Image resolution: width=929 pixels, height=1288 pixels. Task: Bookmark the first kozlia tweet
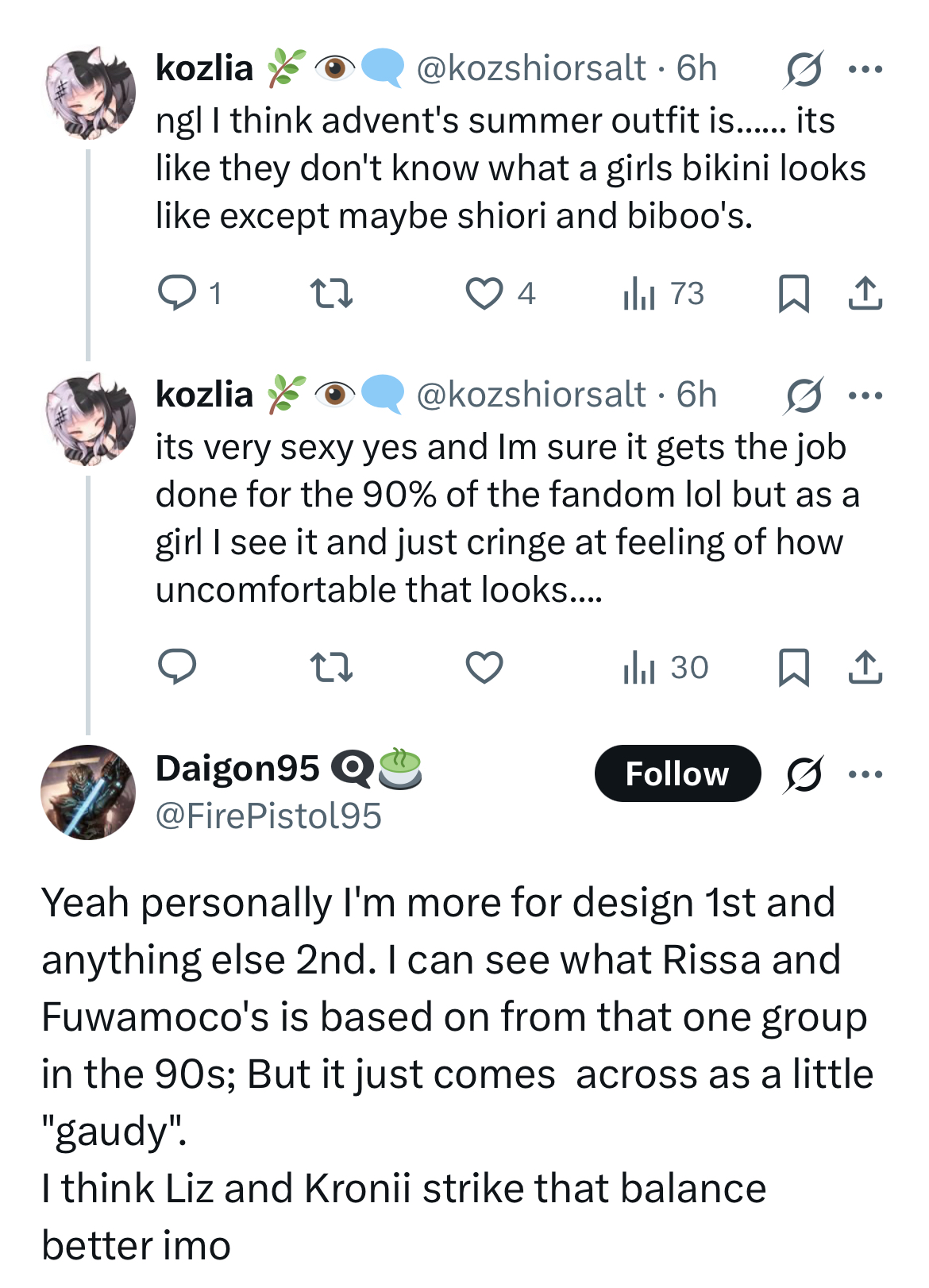[x=793, y=293]
